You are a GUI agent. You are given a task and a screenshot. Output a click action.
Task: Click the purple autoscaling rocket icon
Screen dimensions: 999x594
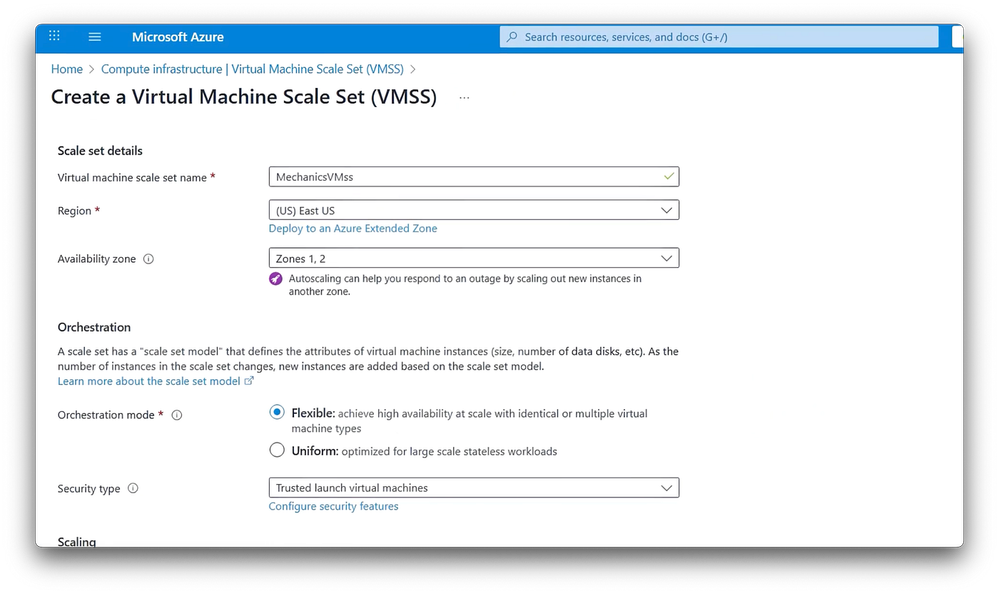pos(275,279)
